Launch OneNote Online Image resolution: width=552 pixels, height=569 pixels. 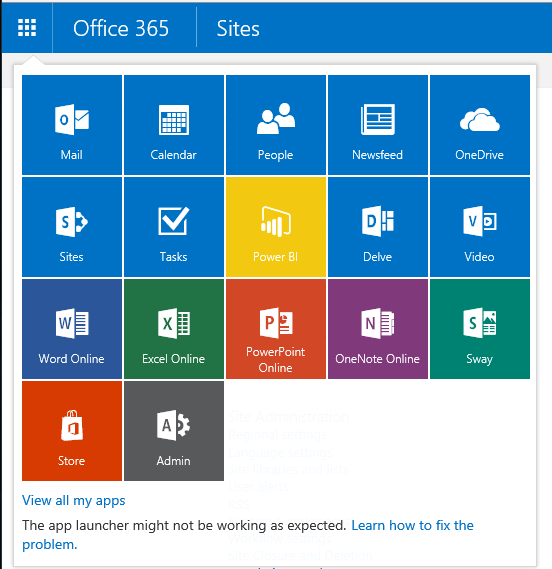pyautogui.click(x=378, y=329)
